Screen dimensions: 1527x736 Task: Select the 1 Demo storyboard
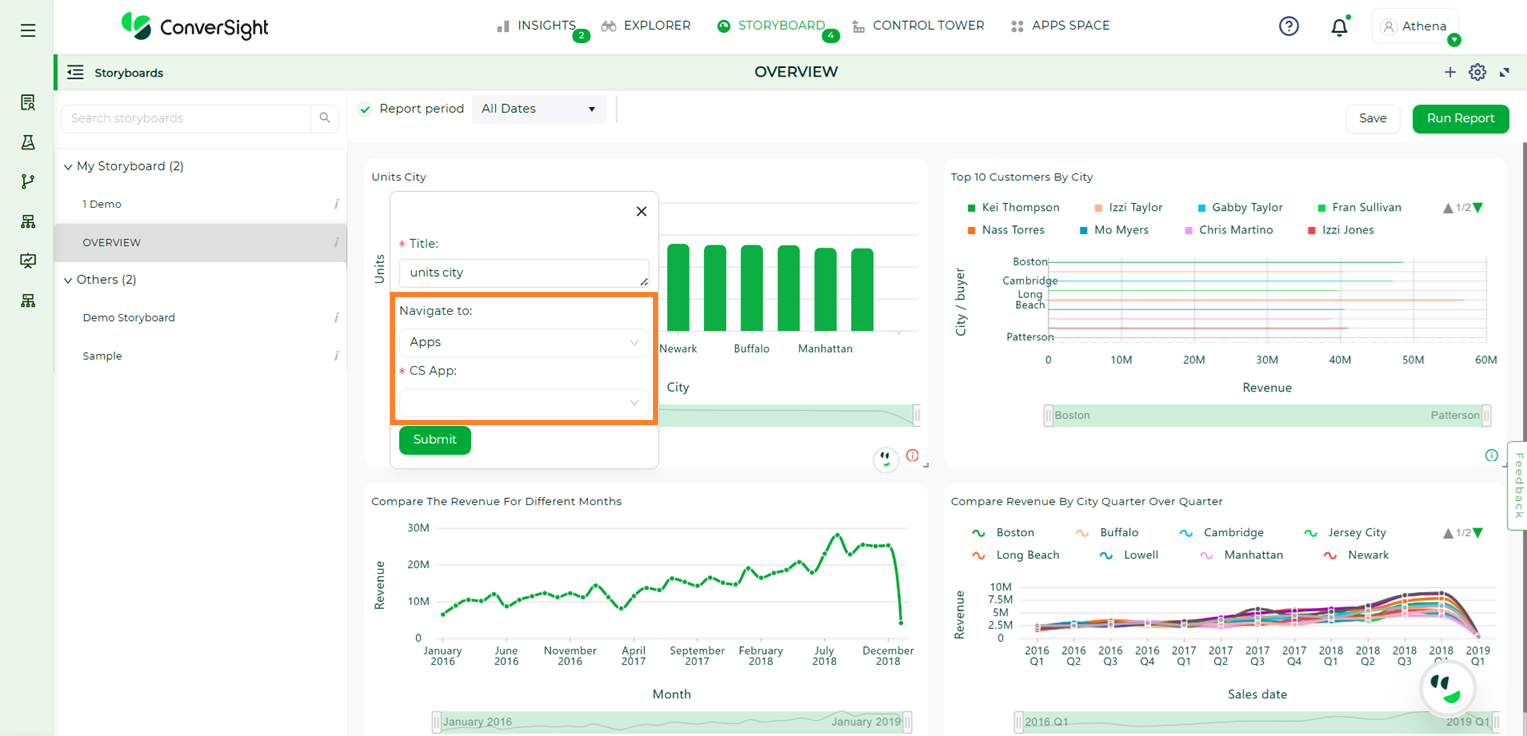tap(102, 204)
